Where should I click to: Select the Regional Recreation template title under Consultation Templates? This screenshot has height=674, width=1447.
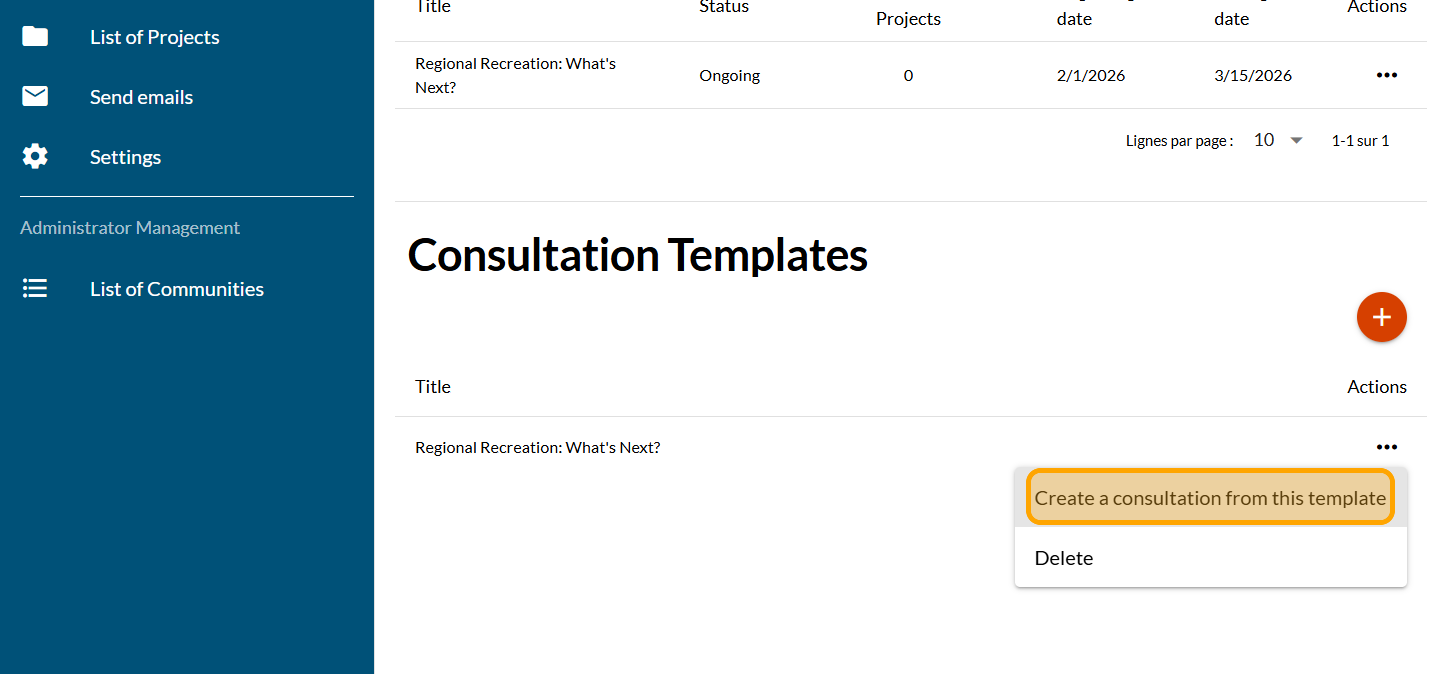[x=538, y=447]
